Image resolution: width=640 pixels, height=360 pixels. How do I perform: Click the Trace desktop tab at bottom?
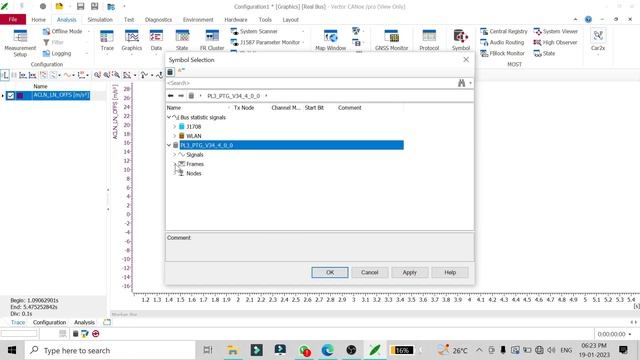pos(18,322)
